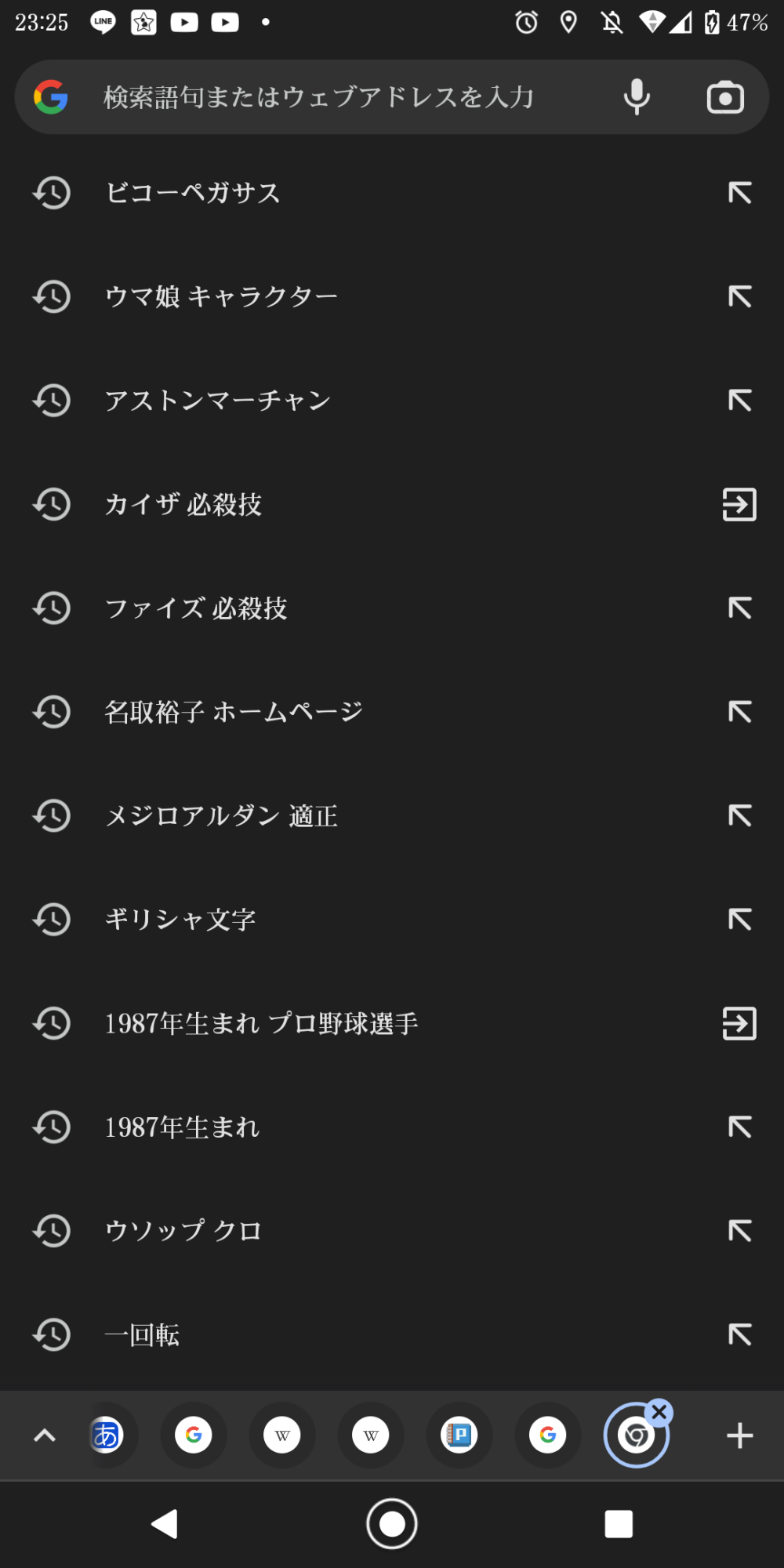Switch to the first Wikipedia tab
Image resolution: width=784 pixels, height=1568 pixels.
282,1436
